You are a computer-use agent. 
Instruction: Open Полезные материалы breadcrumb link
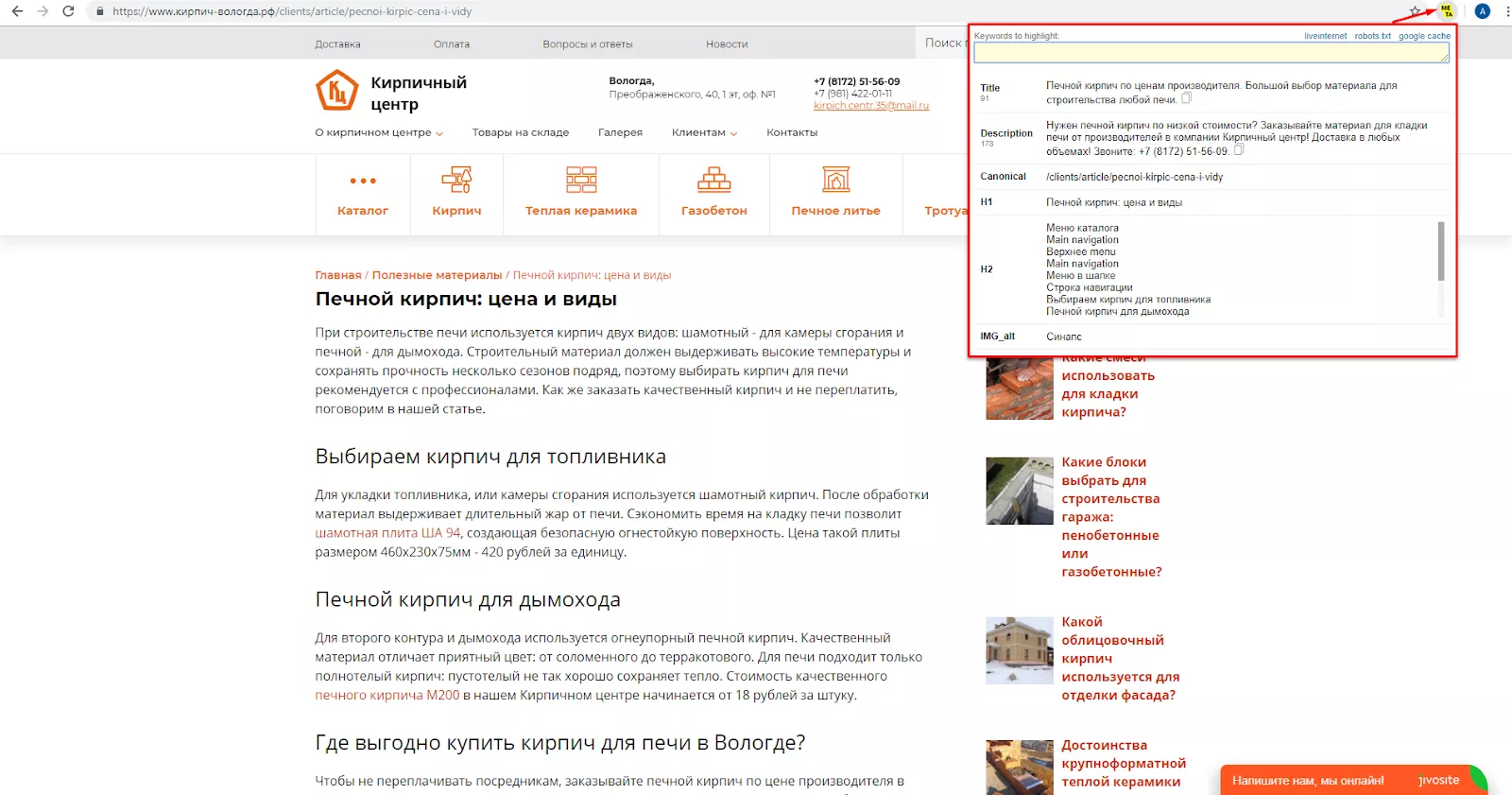[437, 275]
